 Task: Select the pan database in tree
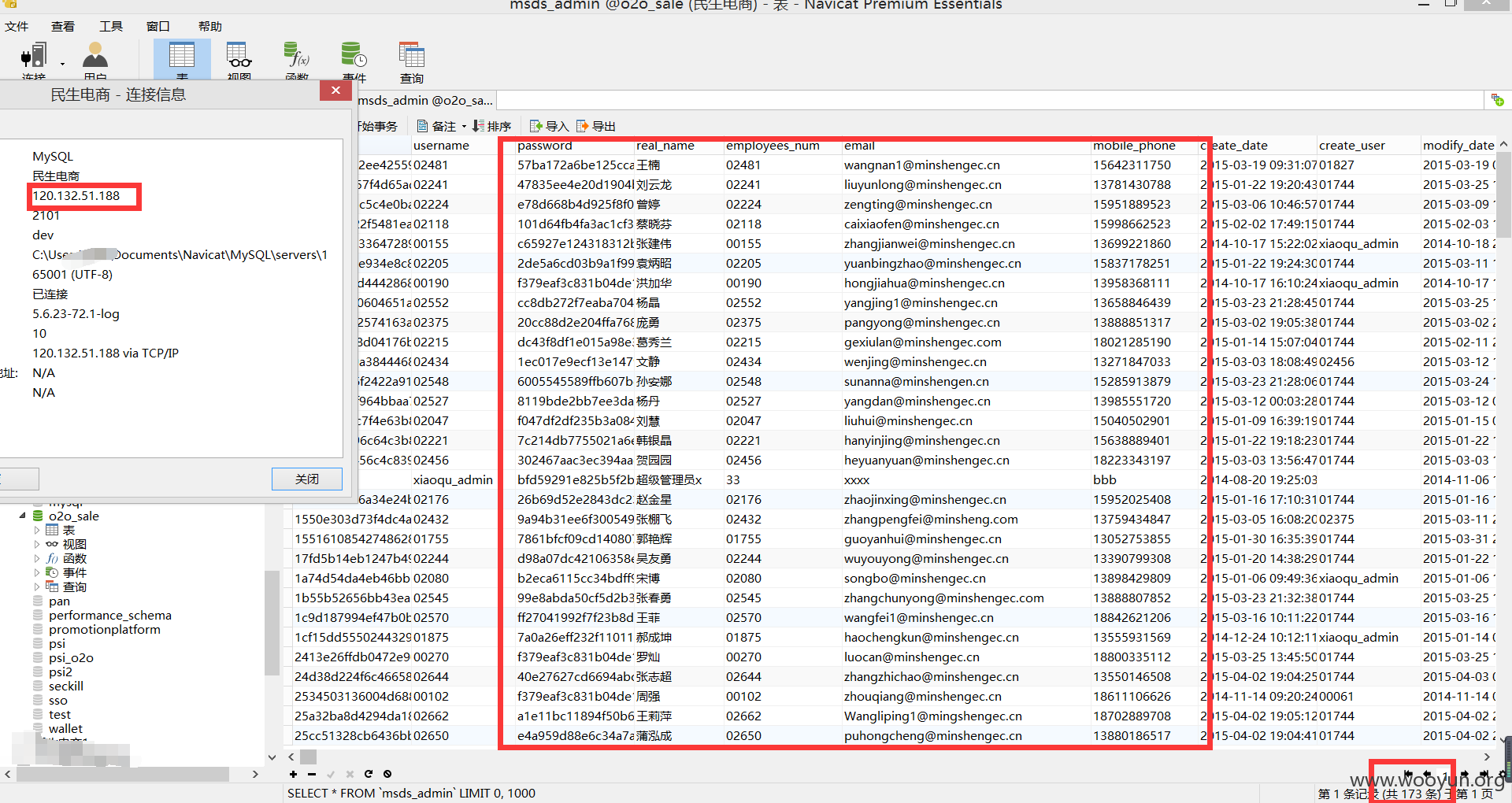click(x=59, y=601)
